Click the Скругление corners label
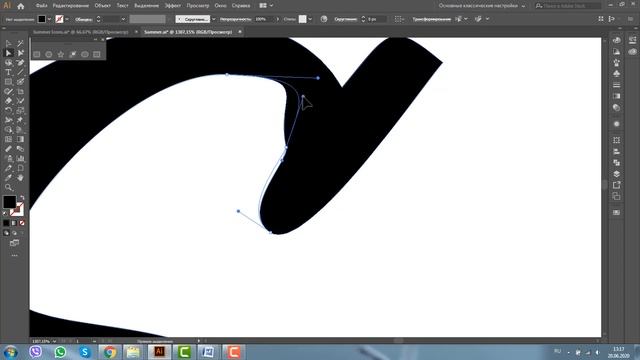Image resolution: width=640 pixels, height=360 pixels. pyautogui.click(x=346, y=19)
